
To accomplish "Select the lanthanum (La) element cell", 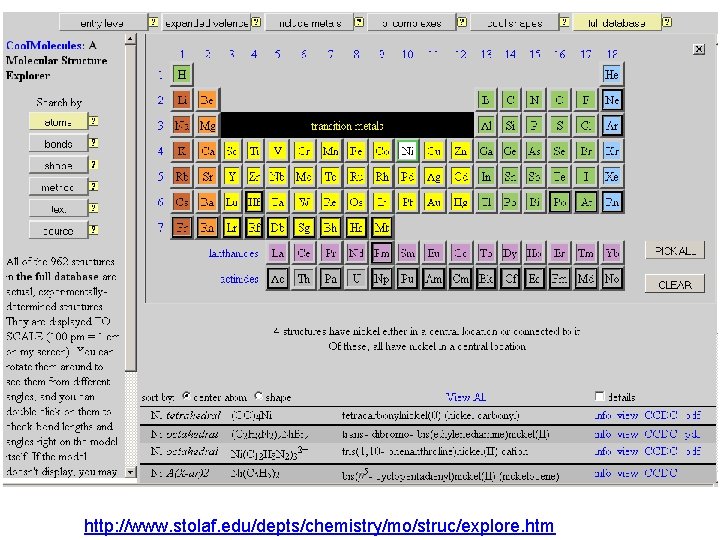I will coord(277,253).
